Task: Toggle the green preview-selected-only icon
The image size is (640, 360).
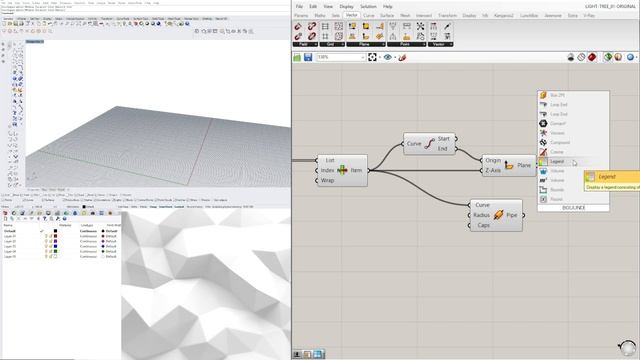Action: (x=608, y=57)
